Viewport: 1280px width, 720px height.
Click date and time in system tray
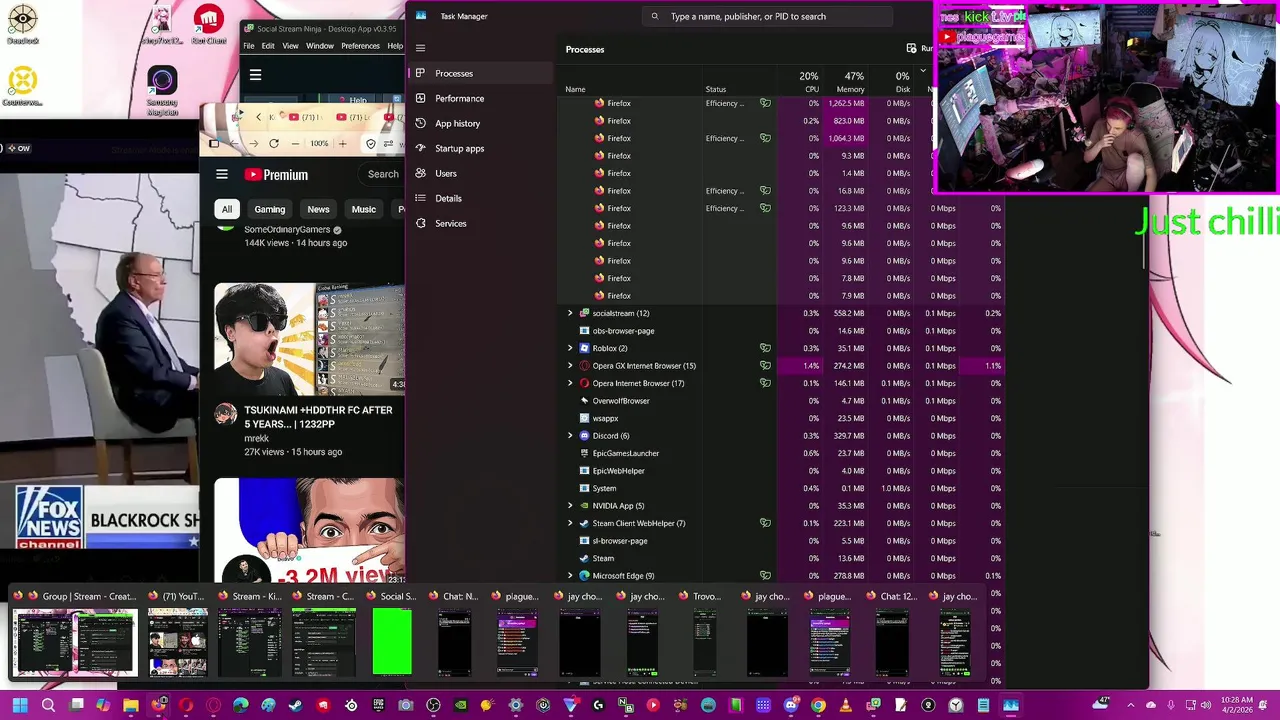(x=1237, y=705)
